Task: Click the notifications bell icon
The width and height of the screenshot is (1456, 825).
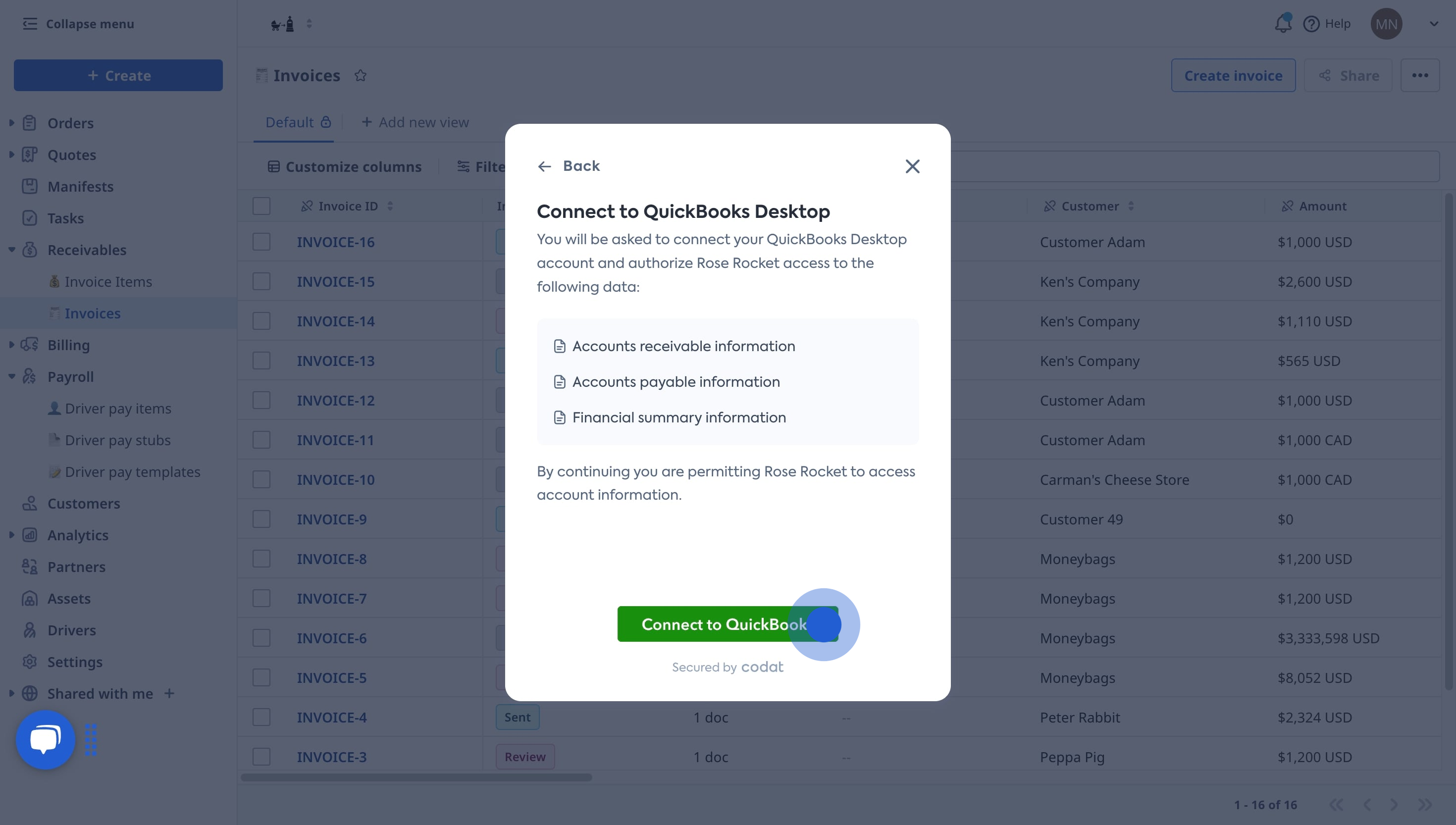Action: 1283,24
